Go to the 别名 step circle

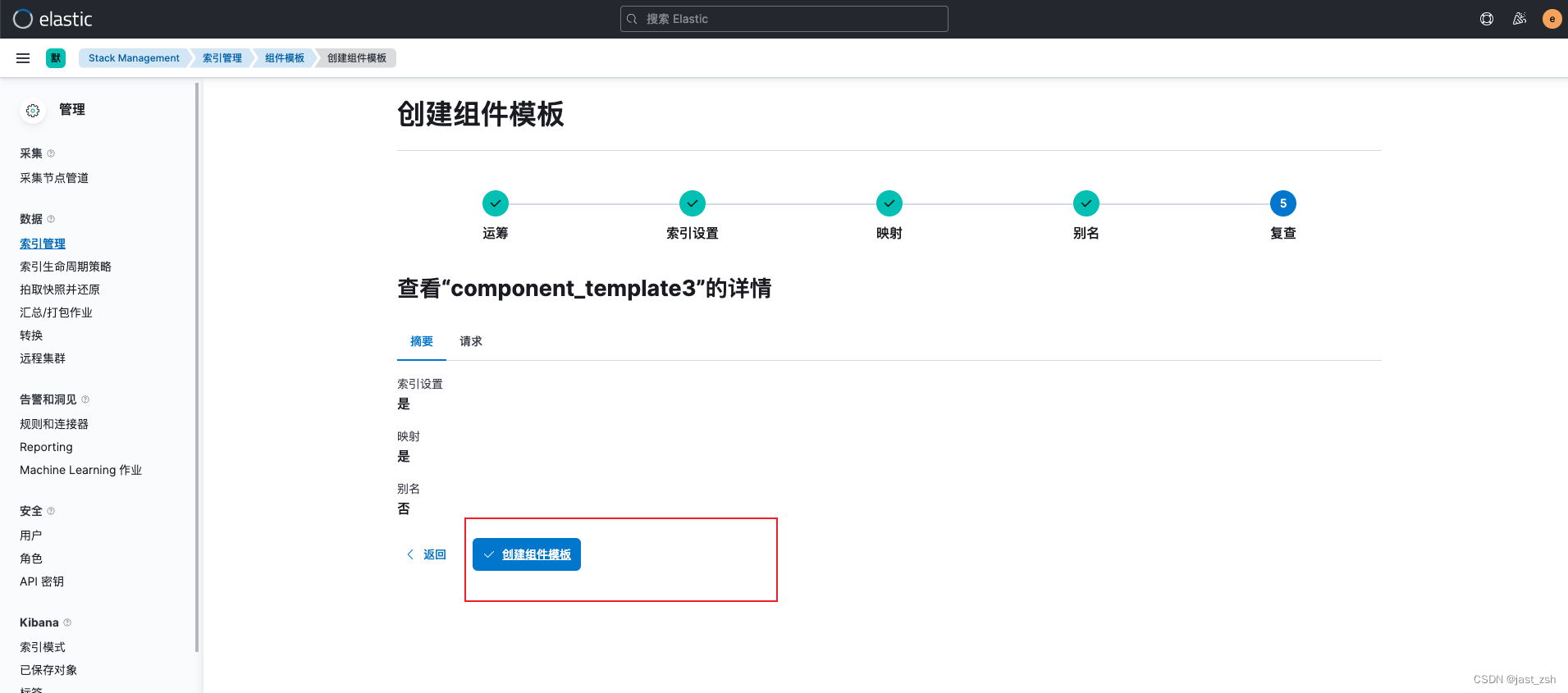[x=1086, y=203]
